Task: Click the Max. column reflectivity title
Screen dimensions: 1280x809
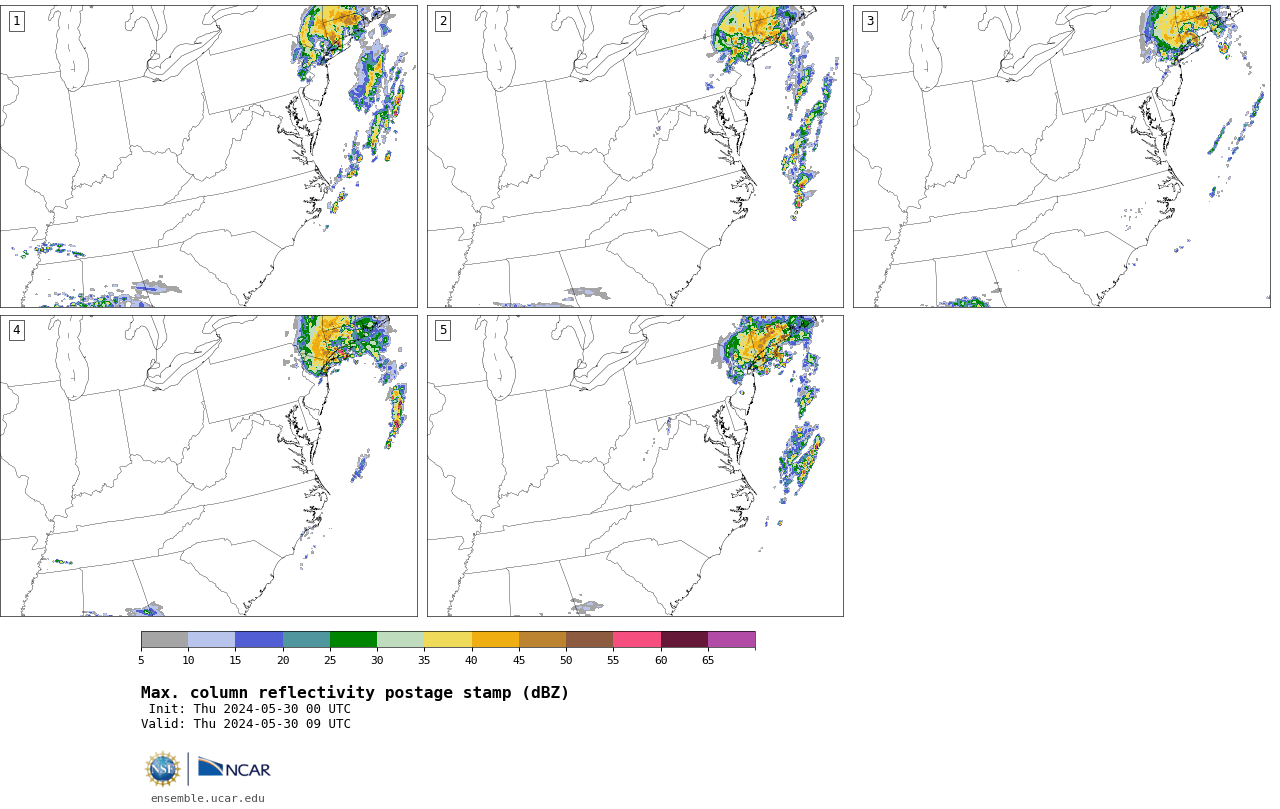Action: [x=355, y=693]
